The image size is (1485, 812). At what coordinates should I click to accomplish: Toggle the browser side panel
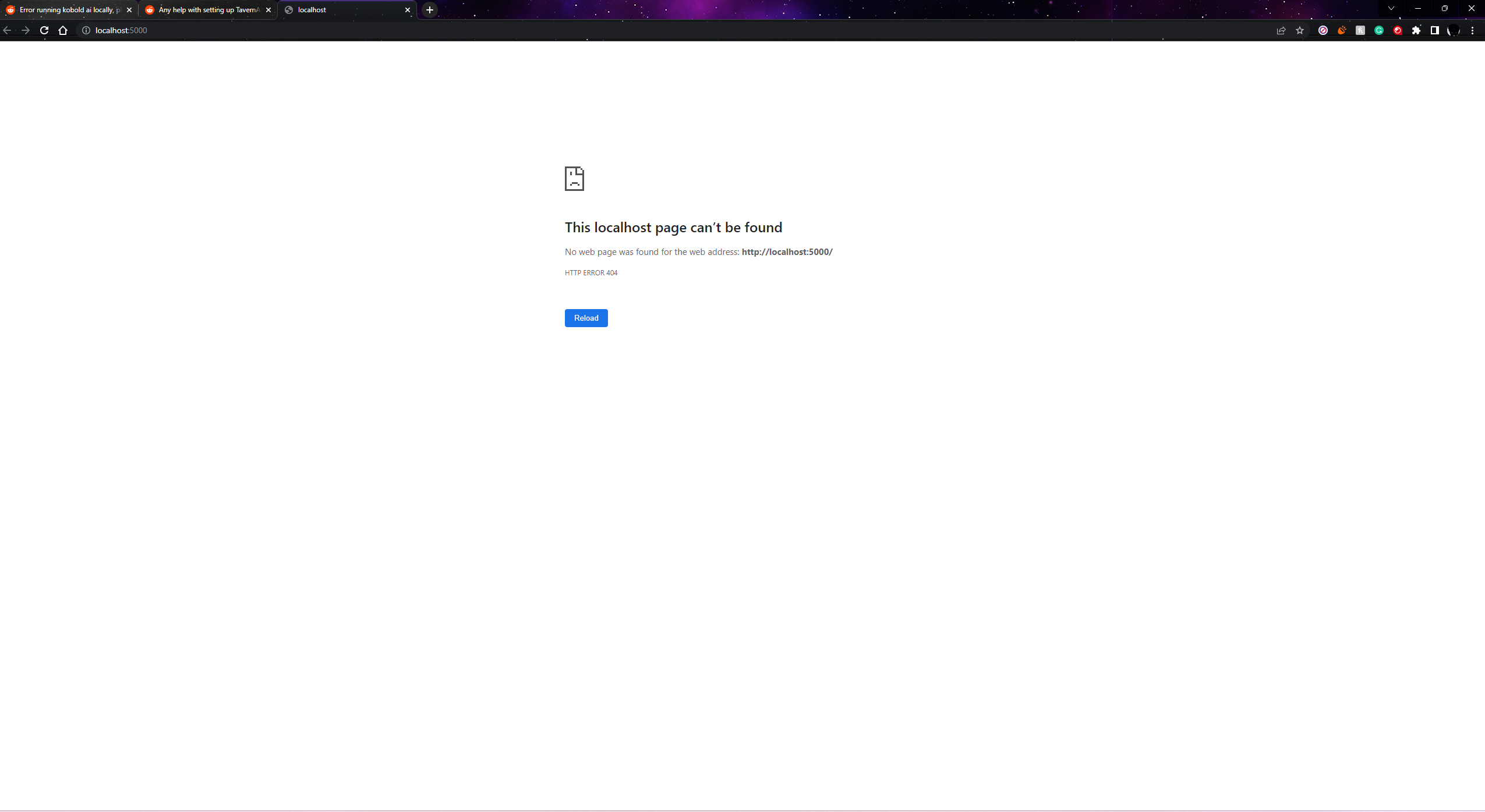pos(1435,30)
